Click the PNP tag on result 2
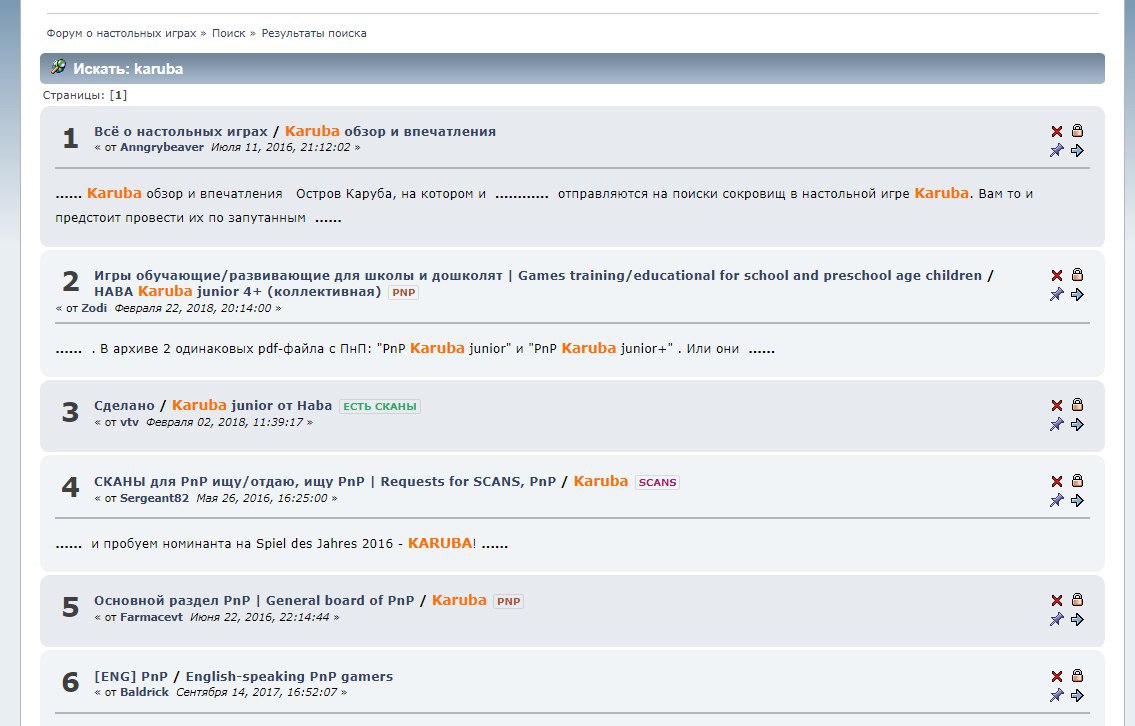The image size is (1135, 726). [403, 292]
